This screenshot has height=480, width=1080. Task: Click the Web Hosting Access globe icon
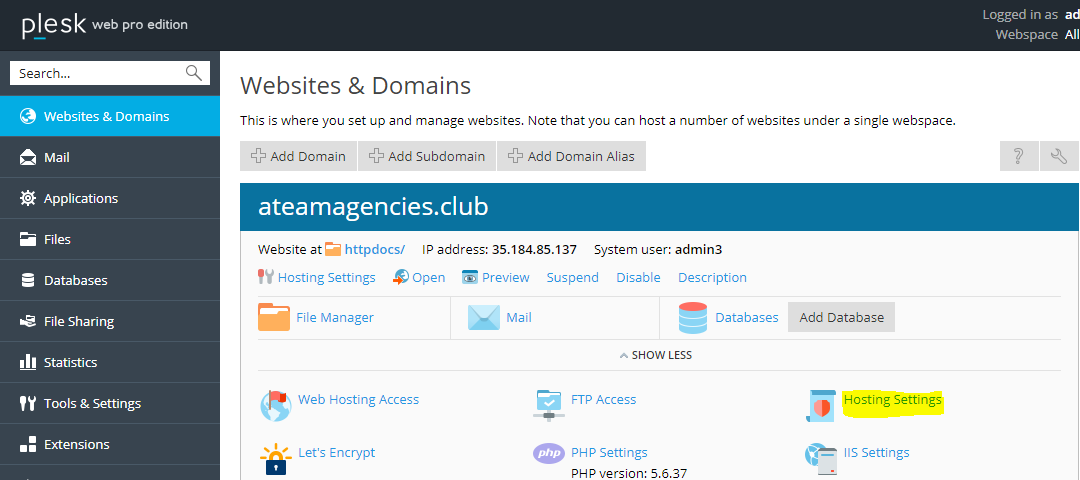pyautogui.click(x=275, y=404)
